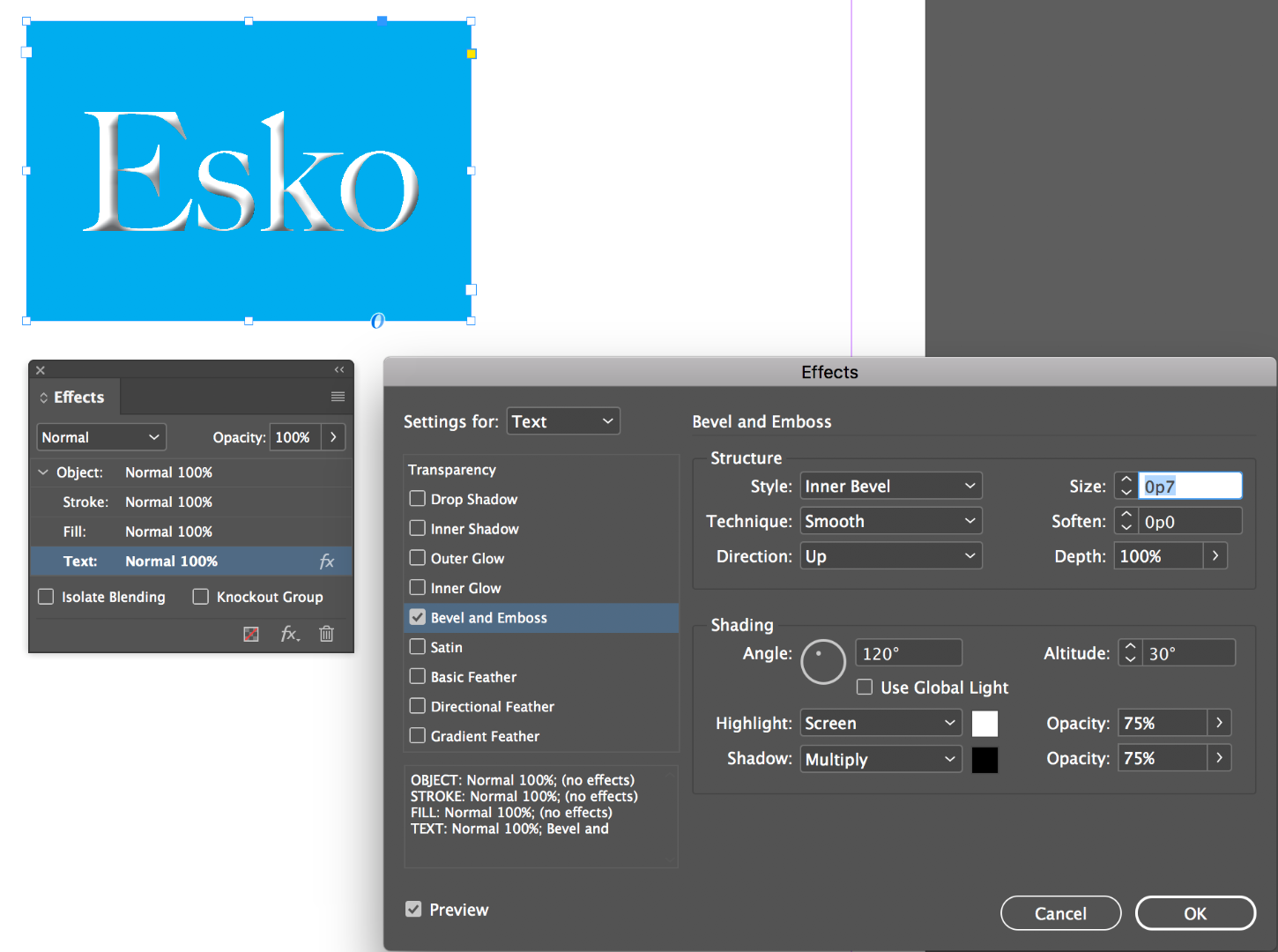Click the Size stepper arrows

(1126, 486)
